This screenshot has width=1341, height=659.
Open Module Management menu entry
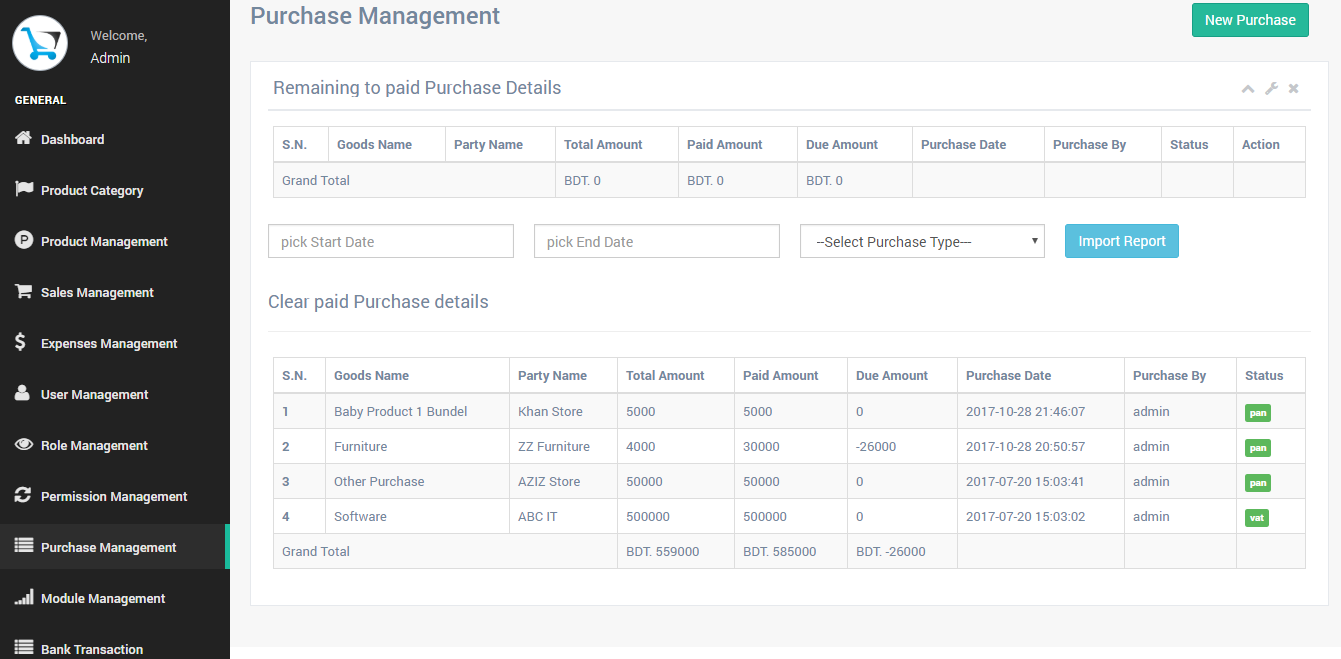tap(114, 598)
